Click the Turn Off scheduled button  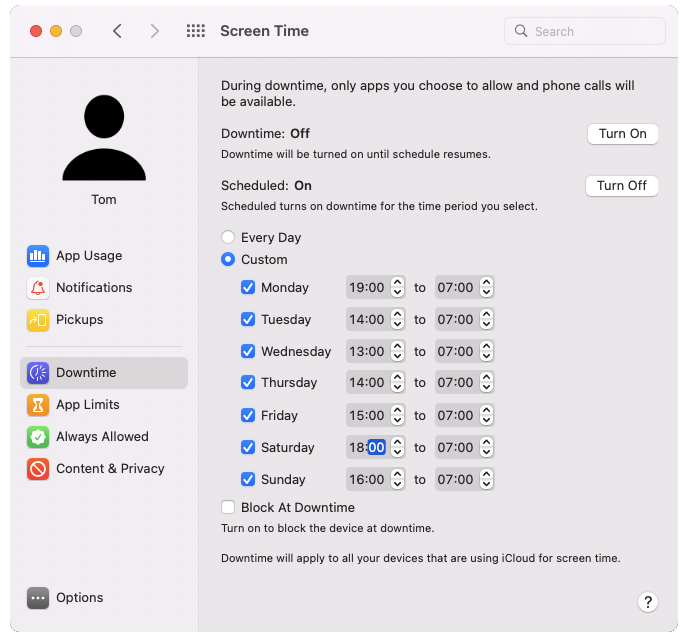tap(621, 186)
